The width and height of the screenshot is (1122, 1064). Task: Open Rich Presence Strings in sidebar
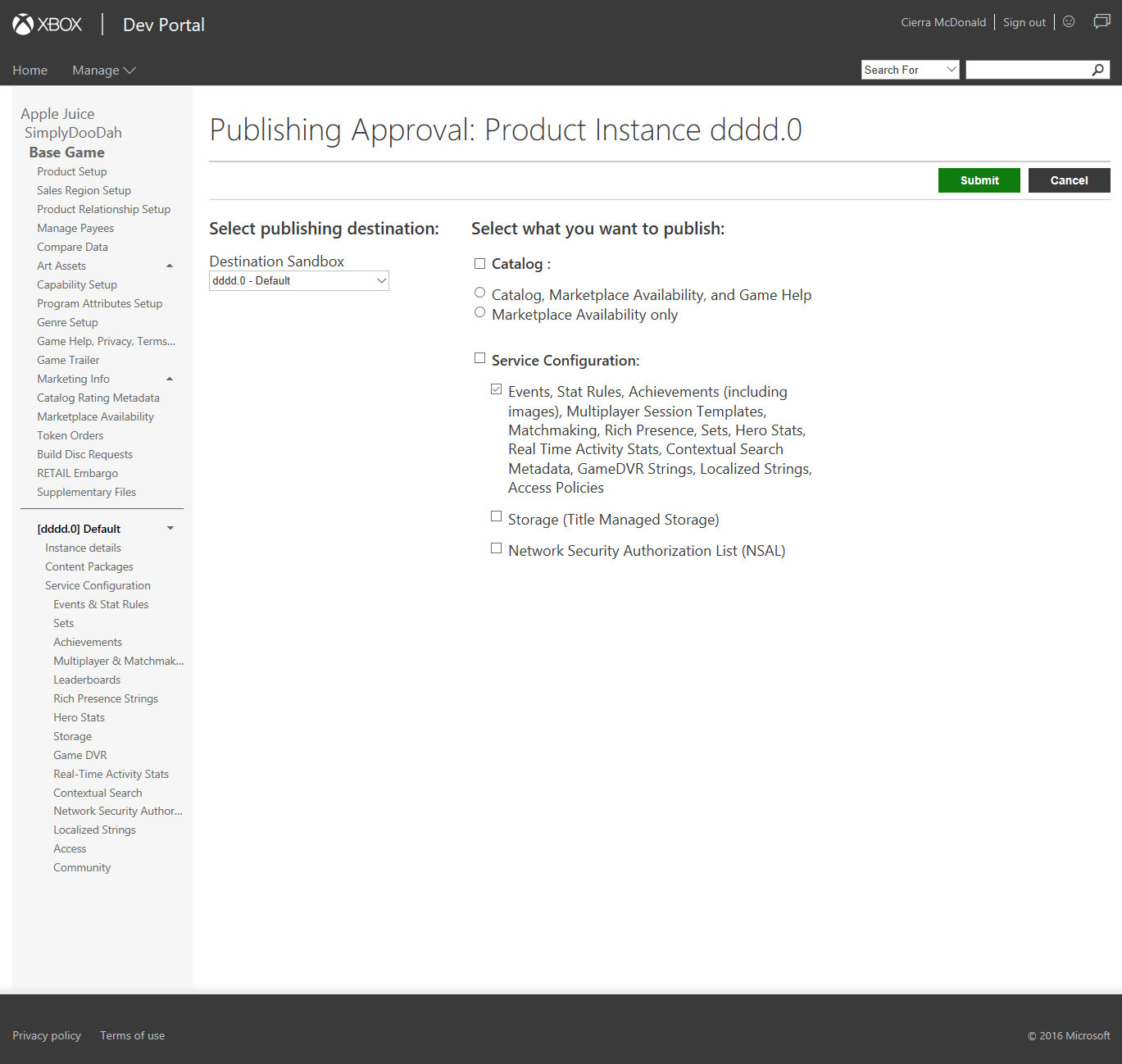[x=106, y=698]
